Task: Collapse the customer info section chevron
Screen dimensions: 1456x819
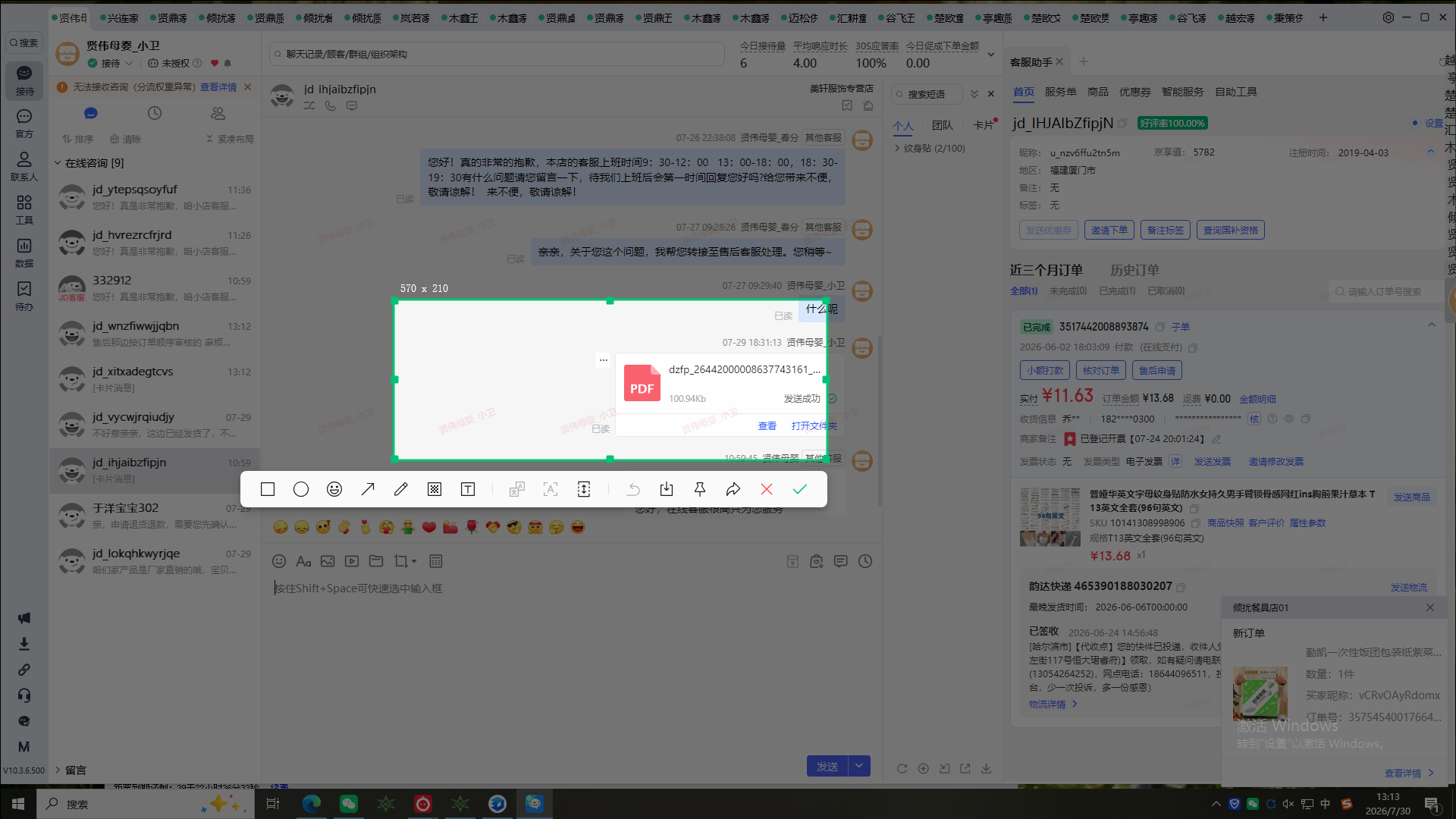Action: coord(1431,152)
